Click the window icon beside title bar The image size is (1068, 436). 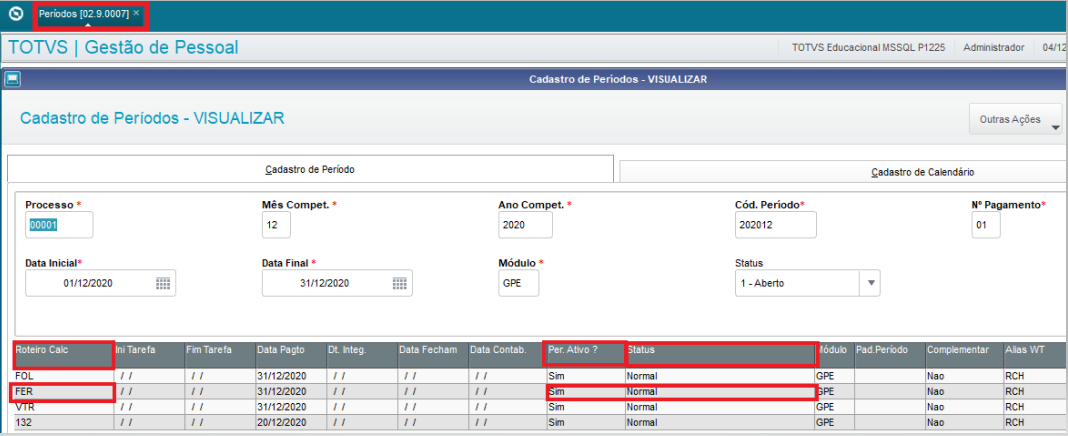(12, 79)
